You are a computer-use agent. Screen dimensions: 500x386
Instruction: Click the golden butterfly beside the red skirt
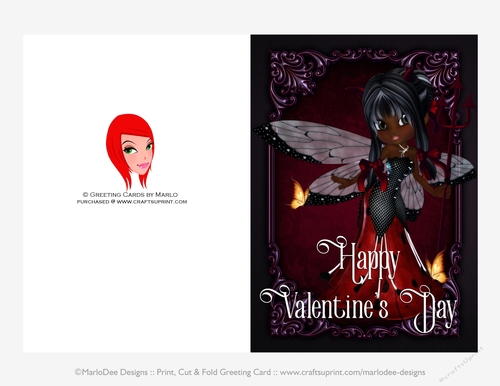coord(437,267)
